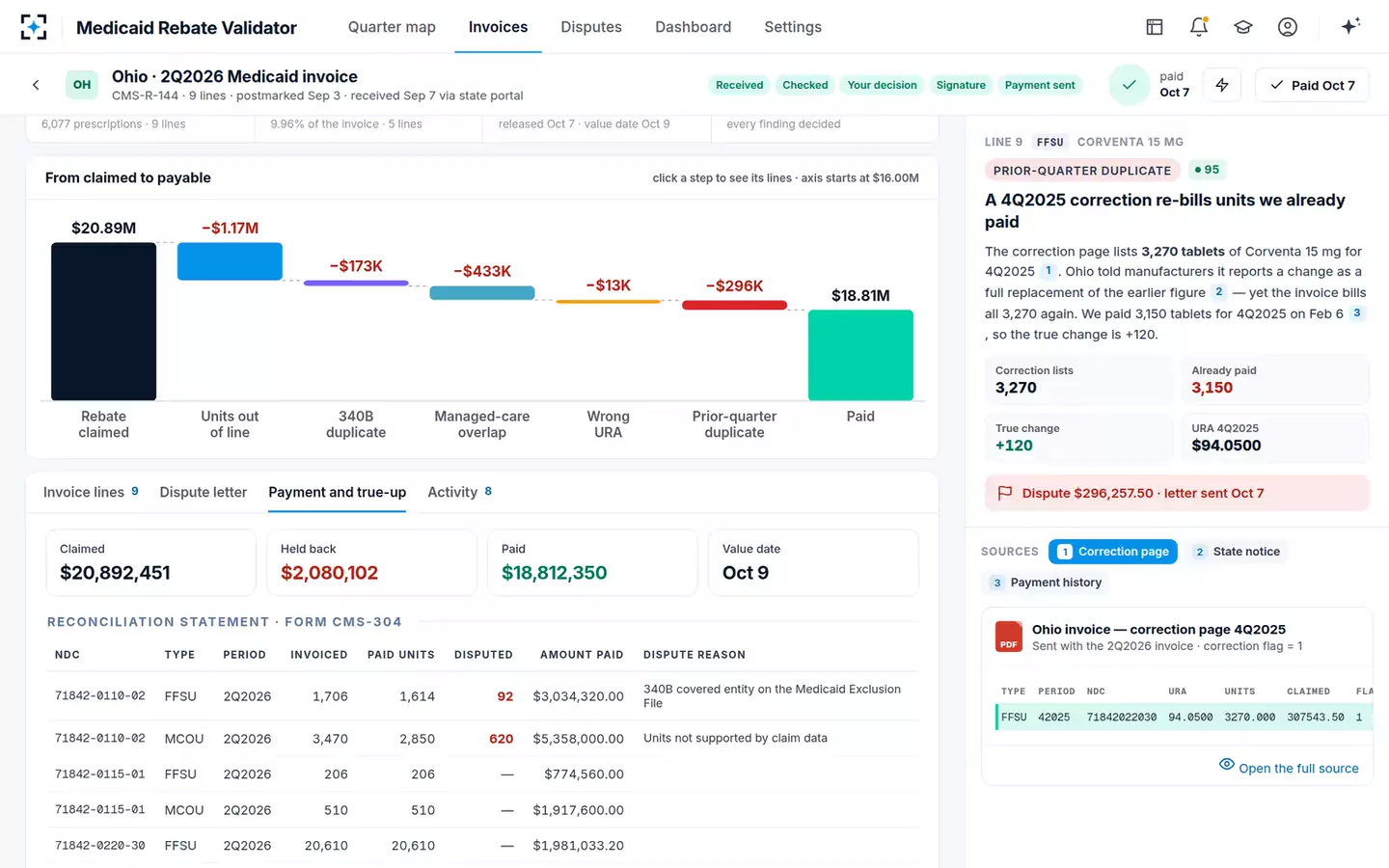Image resolution: width=1389 pixels, height=868 pixels.
Task: Open the user account icon
Action: tap(1288, 27)
